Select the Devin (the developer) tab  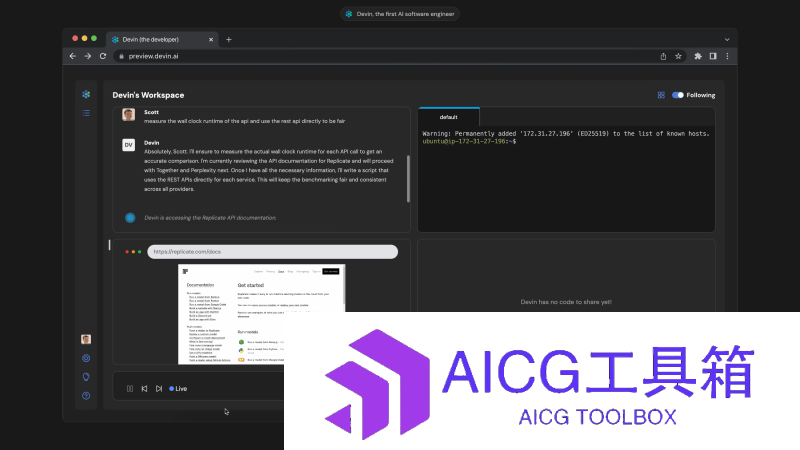click(x=162, y=39)
